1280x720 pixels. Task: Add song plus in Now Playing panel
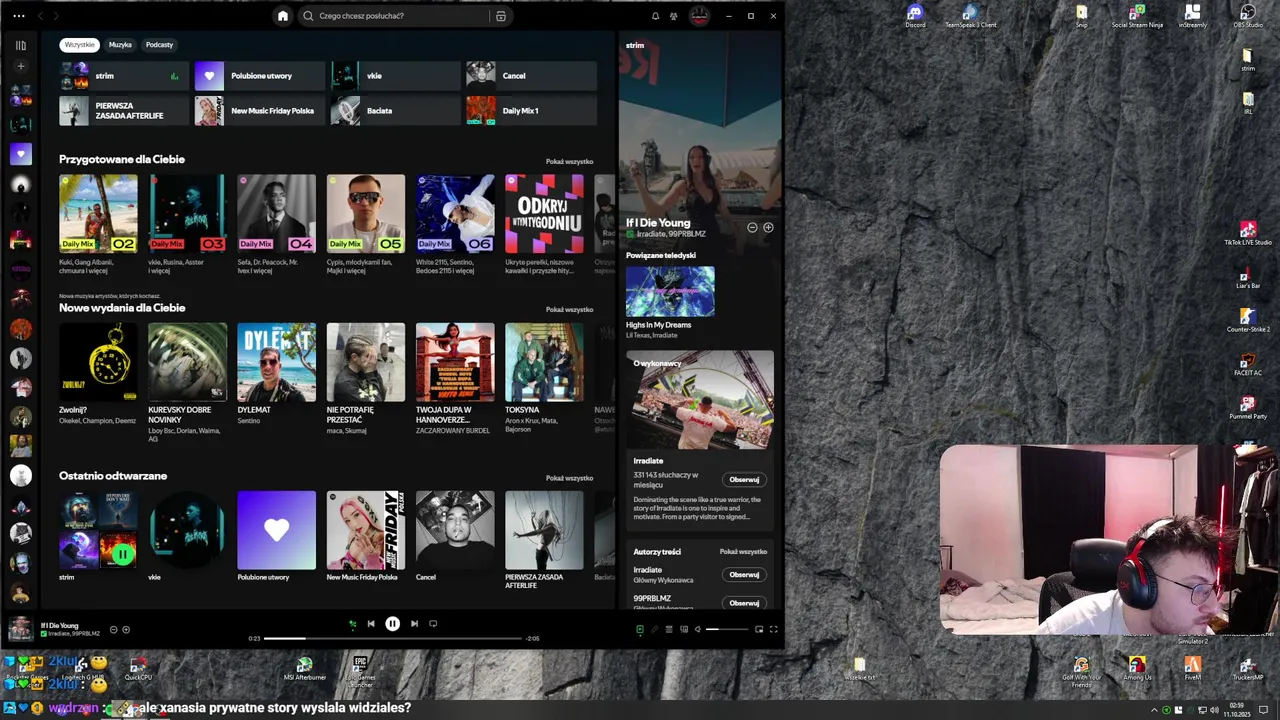(768, 228)
